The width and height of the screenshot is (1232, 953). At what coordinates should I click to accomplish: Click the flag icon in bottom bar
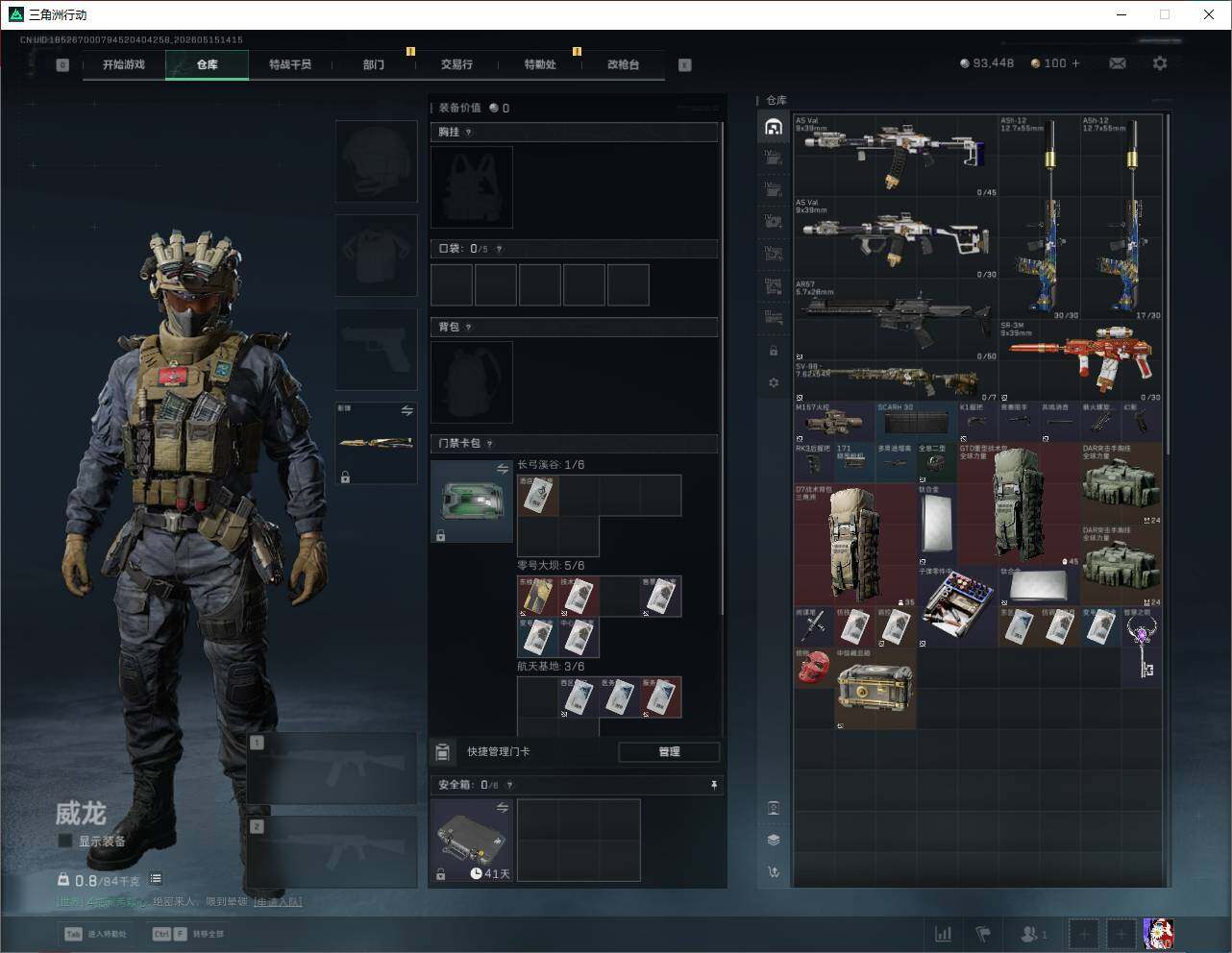click(982, 934)
